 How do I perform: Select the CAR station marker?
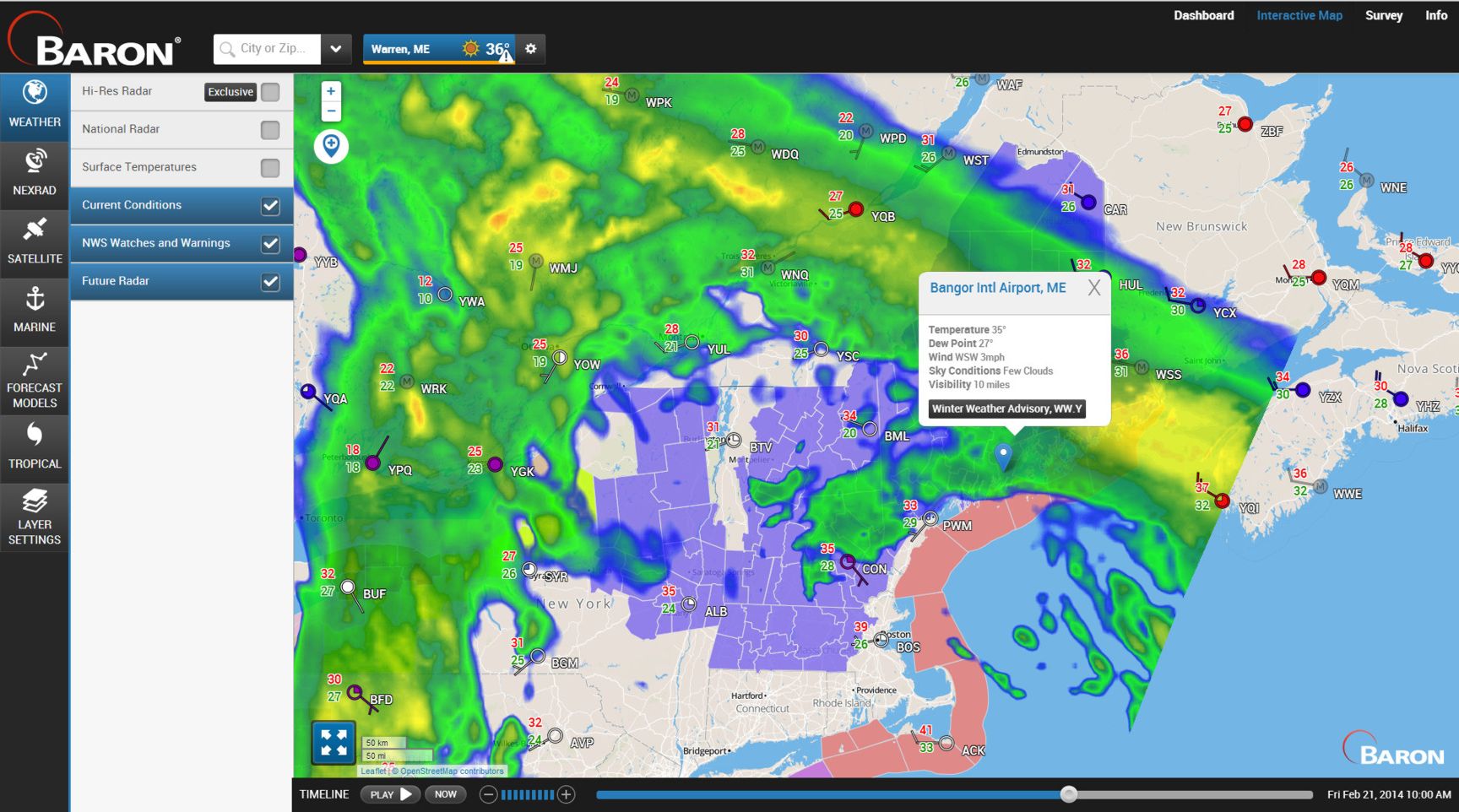(x=1089, y=203)
